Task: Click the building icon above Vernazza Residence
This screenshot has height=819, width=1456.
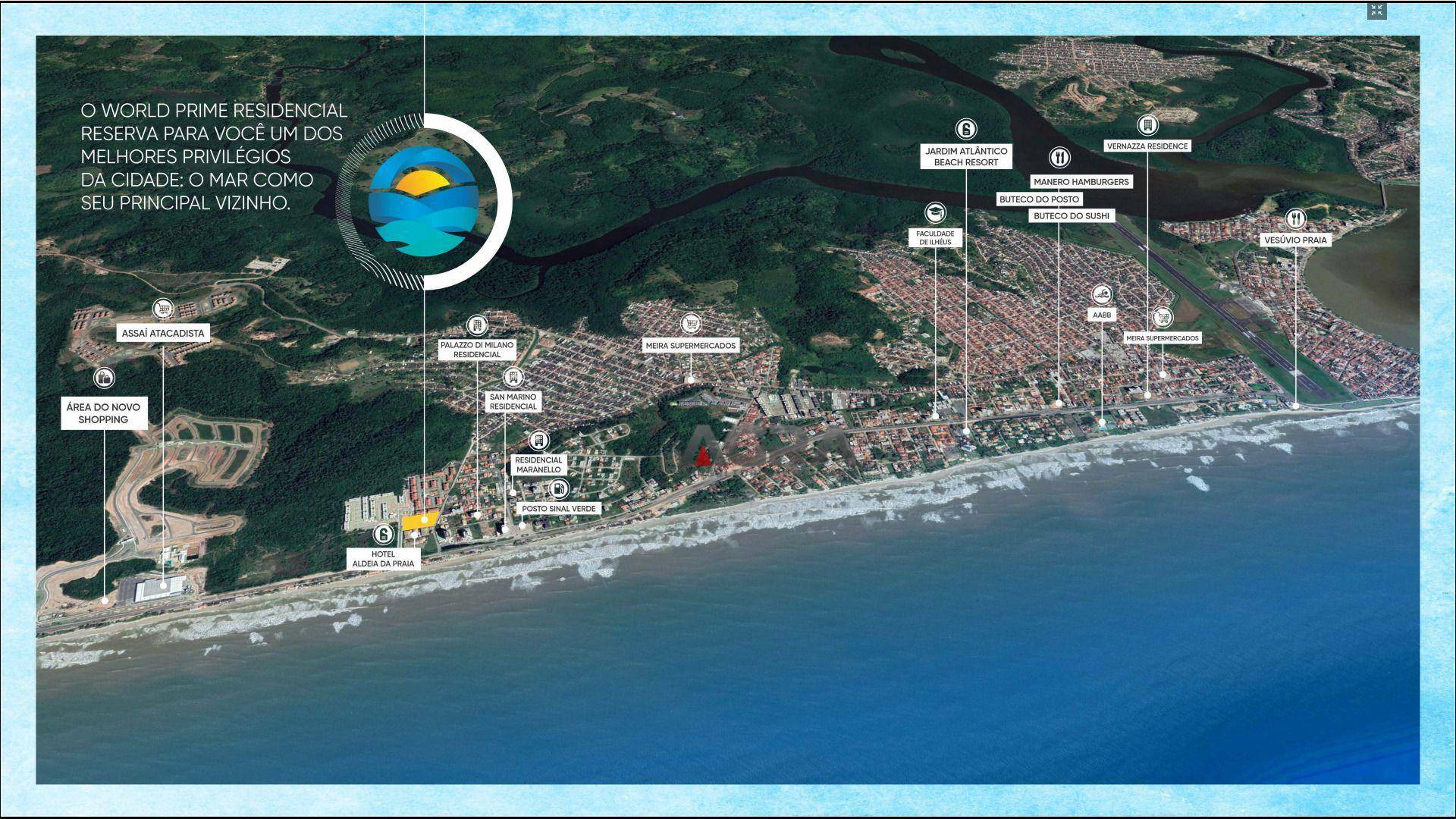Action: (x=1147, y=124)
